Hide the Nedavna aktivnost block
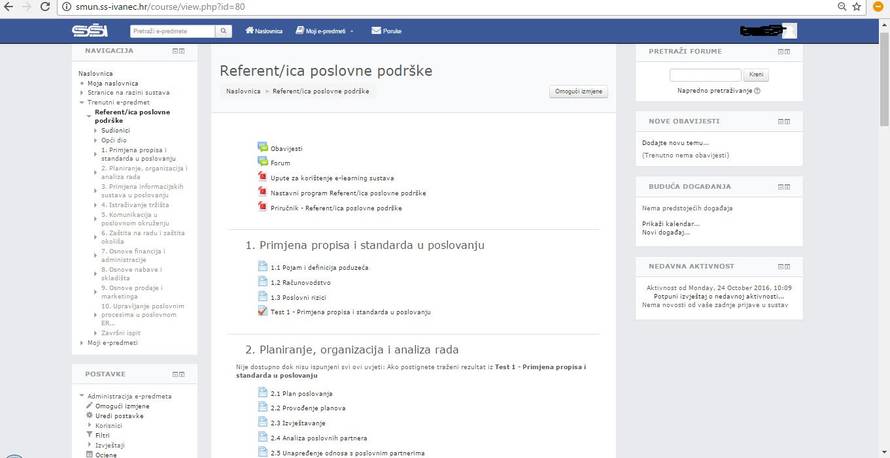The height and width of the screenshot is (458, 890). 780,266
